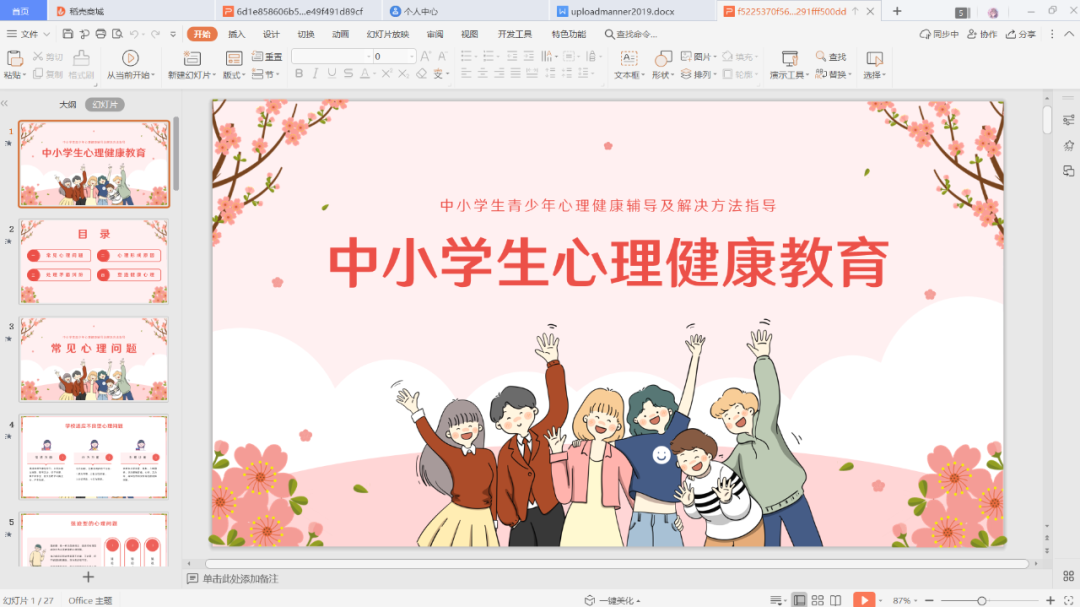Expand the font size dropdown
The height and width of the screenshot is (607, 1080).
tap(412, 56)
